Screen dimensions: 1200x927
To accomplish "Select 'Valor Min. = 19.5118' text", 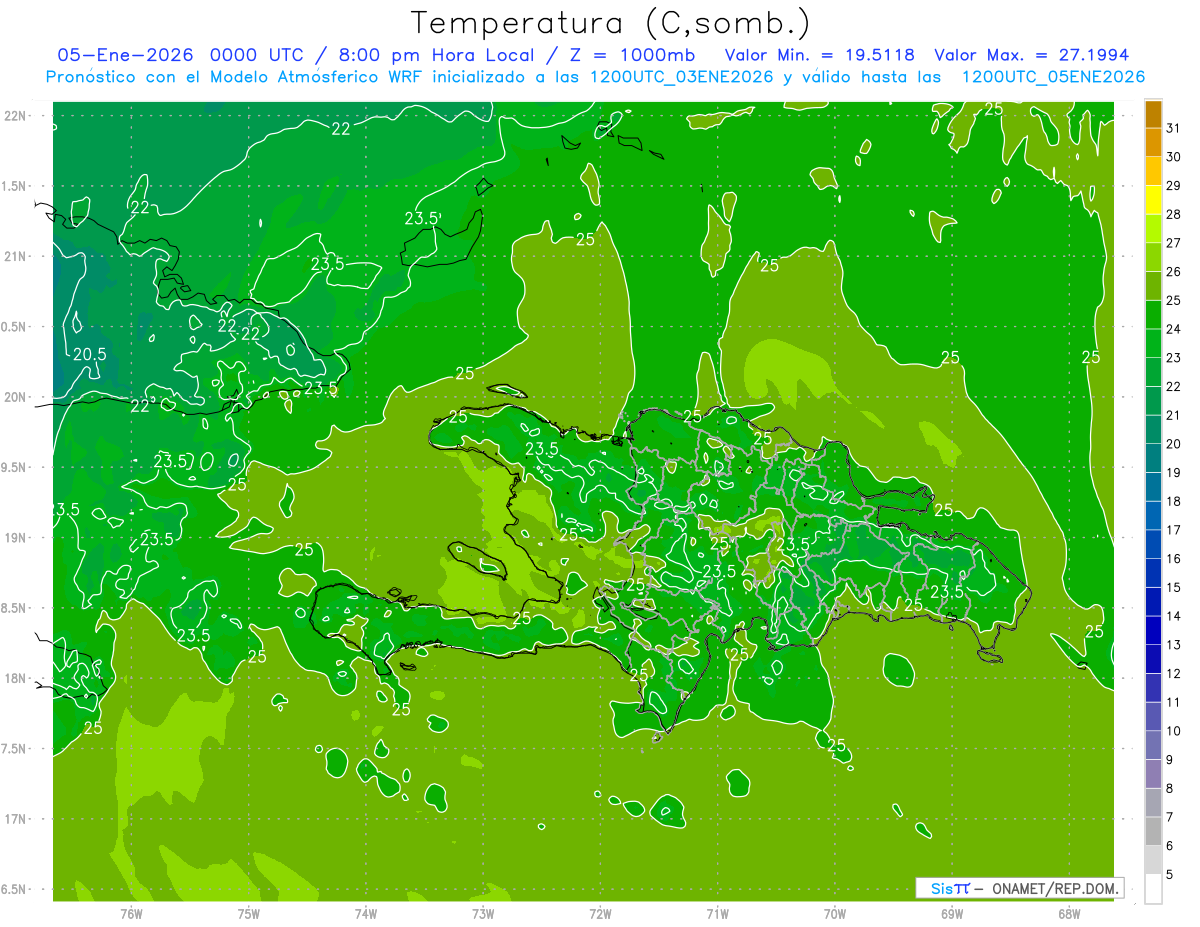I will pyautogui.click(x=819, y=55).
